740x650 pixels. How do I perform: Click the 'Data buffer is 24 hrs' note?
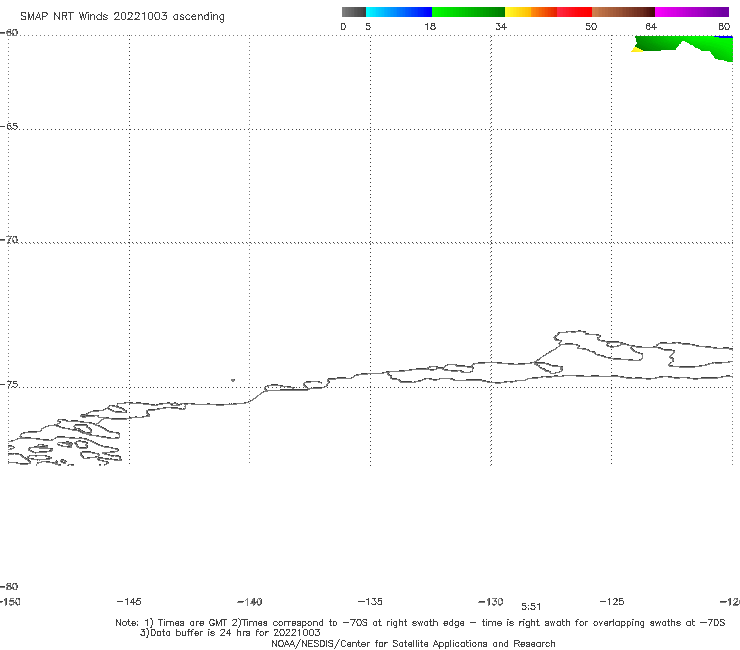tap(230, 633)
